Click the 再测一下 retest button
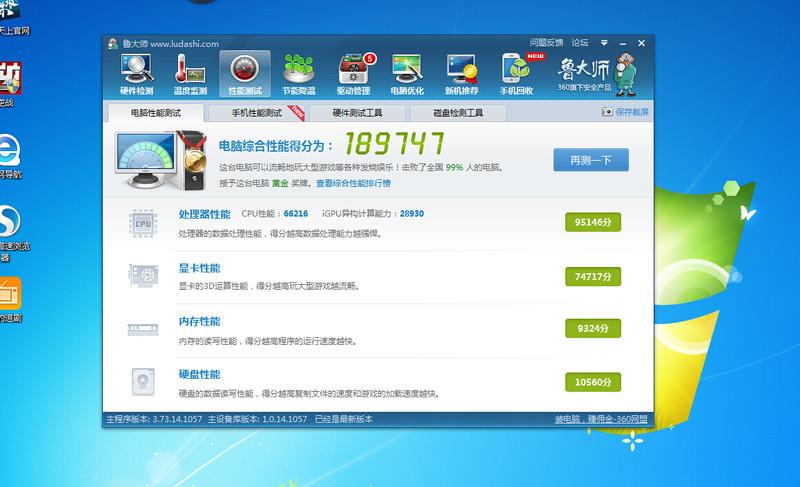The height and width of the screenshot is (487, 800). click(x=591, y=160)
